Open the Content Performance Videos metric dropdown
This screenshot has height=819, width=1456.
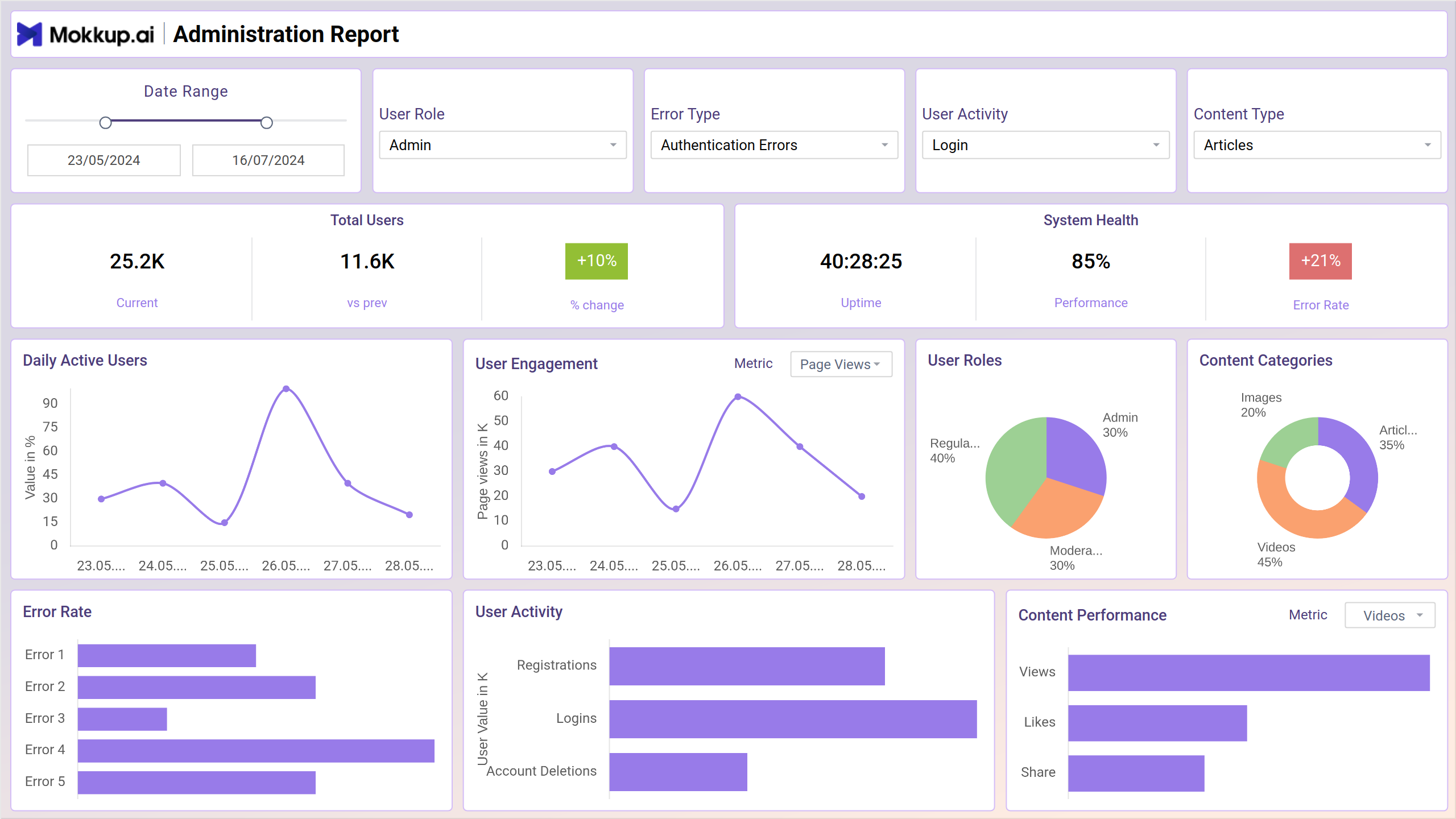(x=1390, y=615)
